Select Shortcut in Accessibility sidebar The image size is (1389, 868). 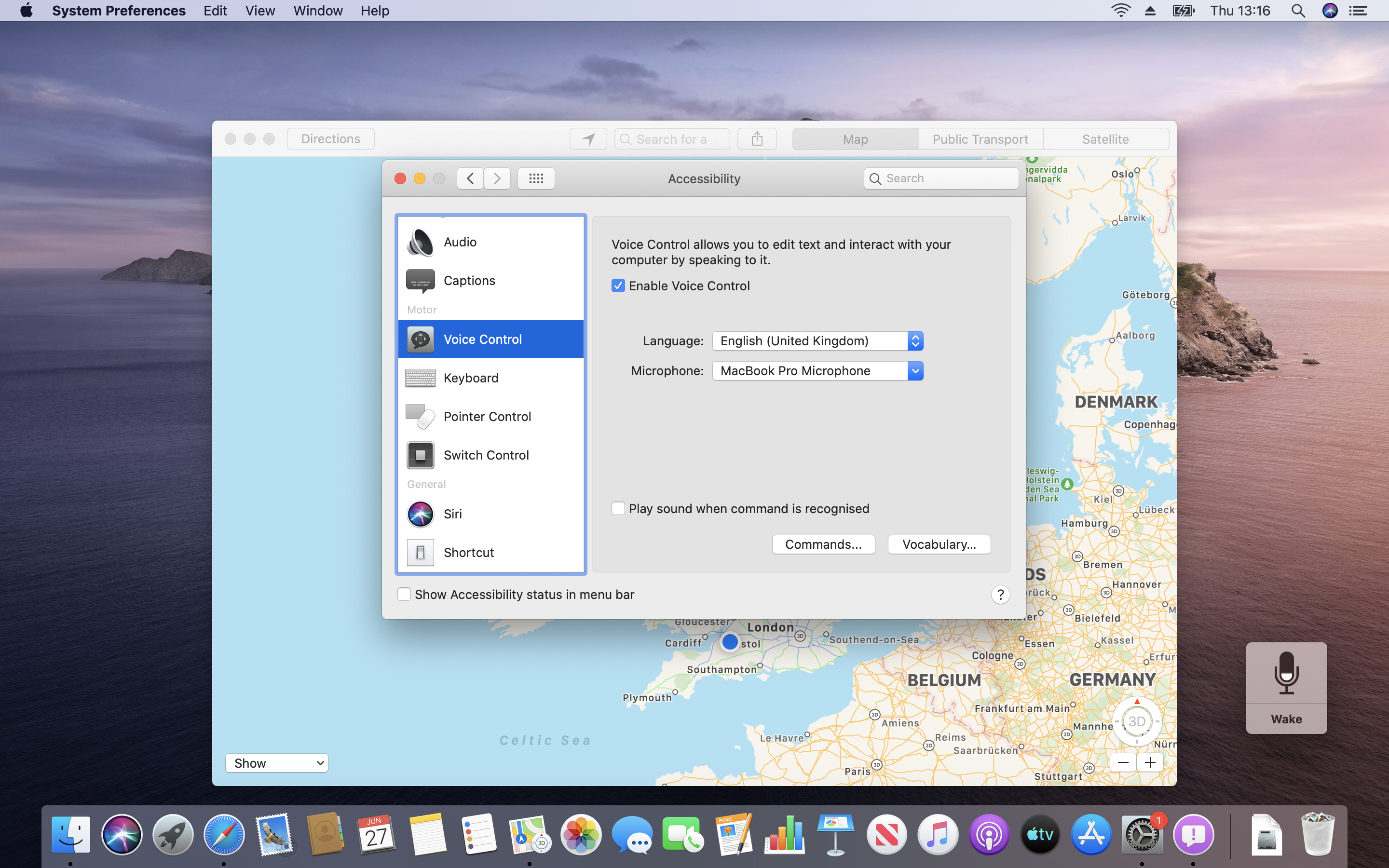coord(491,552)
